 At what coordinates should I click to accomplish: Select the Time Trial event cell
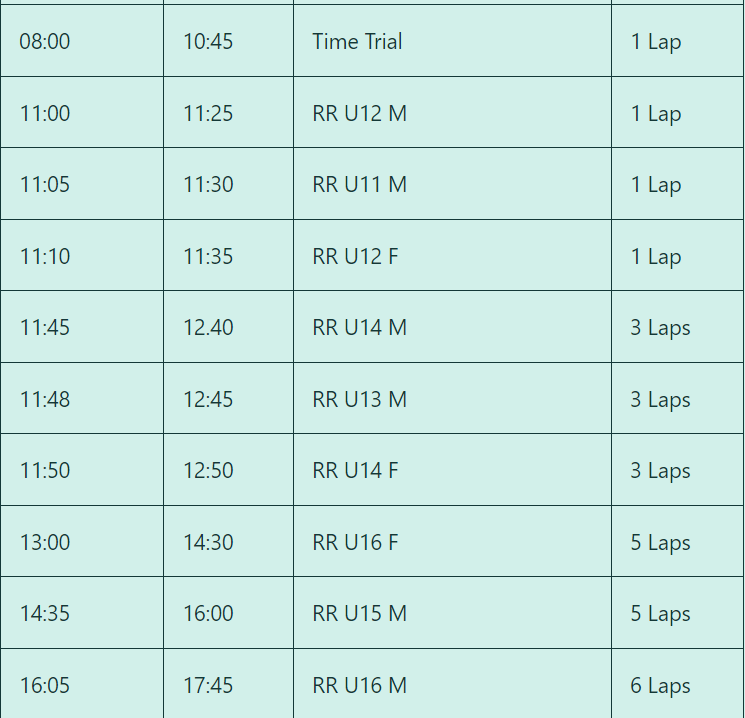[x=452, y=41]
